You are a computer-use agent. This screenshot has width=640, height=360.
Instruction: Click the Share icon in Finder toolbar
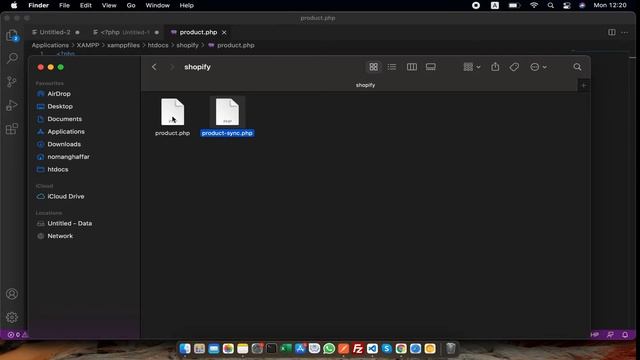[495, 67]
